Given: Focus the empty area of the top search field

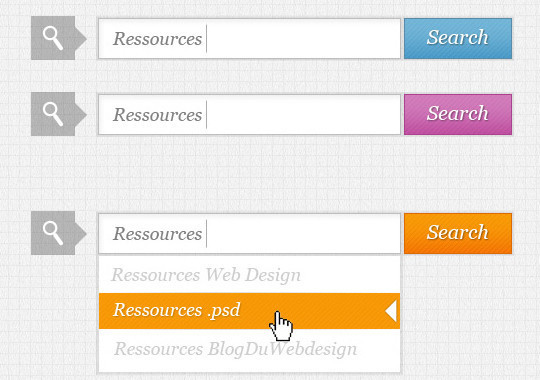Looking at the screenshot, I should coord(303,38).
